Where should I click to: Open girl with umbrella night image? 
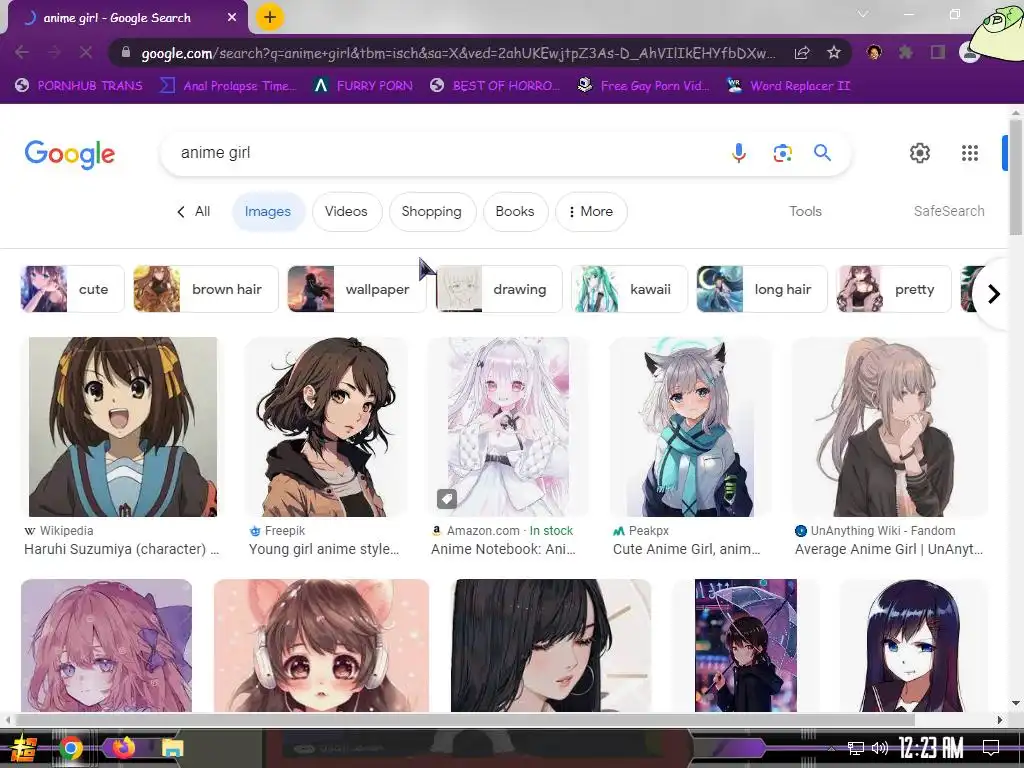pyautogui.click(x=746, y=645)
